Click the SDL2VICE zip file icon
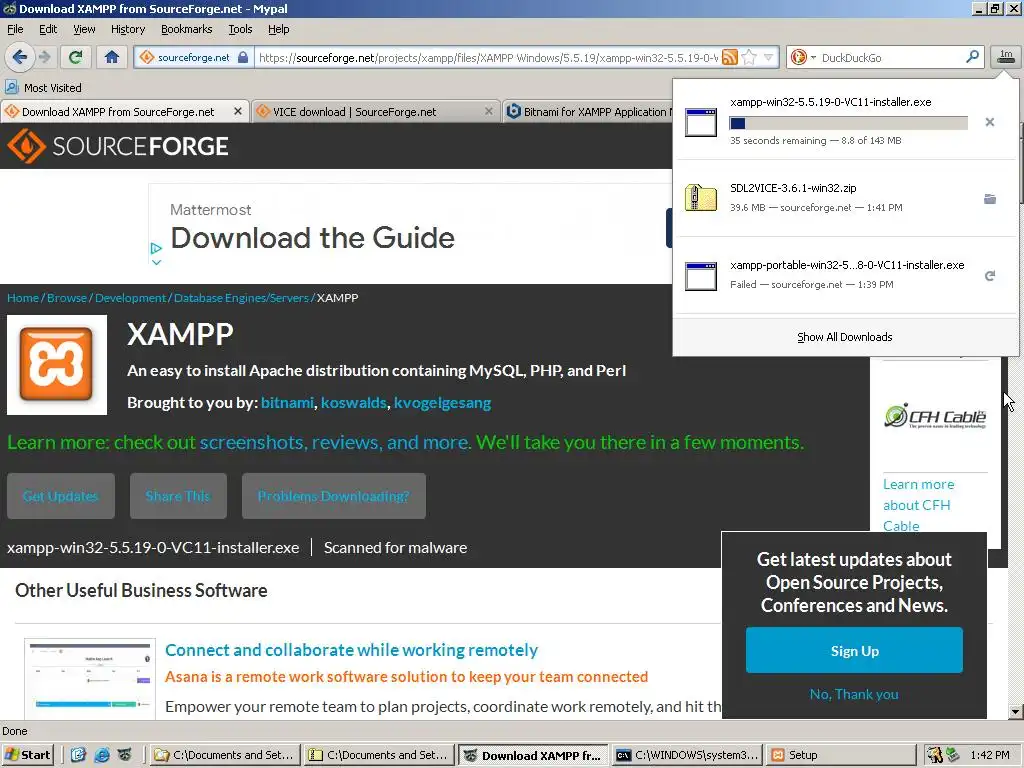 [x=701, y=198]
